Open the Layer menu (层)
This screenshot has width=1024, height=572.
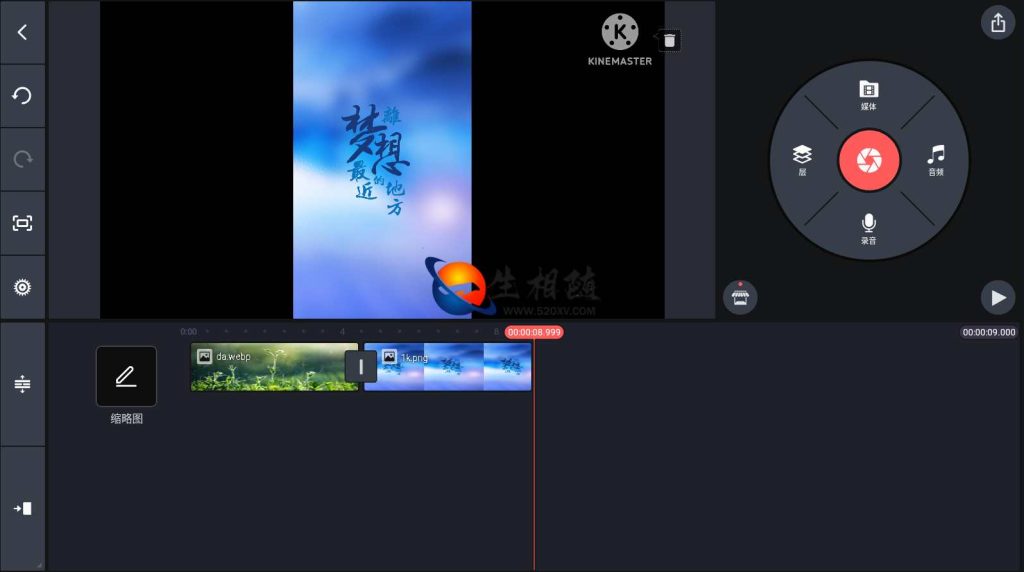point(802,161)
